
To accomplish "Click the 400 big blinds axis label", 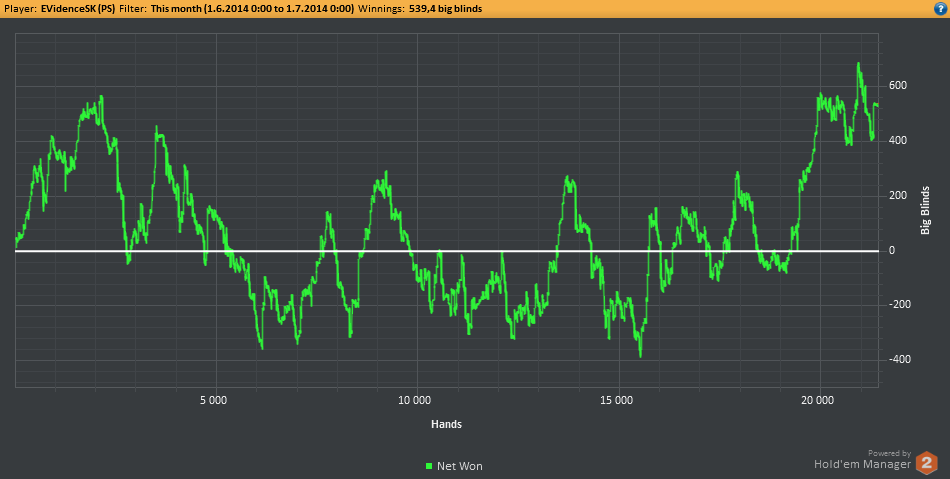I will pos(897,141).
